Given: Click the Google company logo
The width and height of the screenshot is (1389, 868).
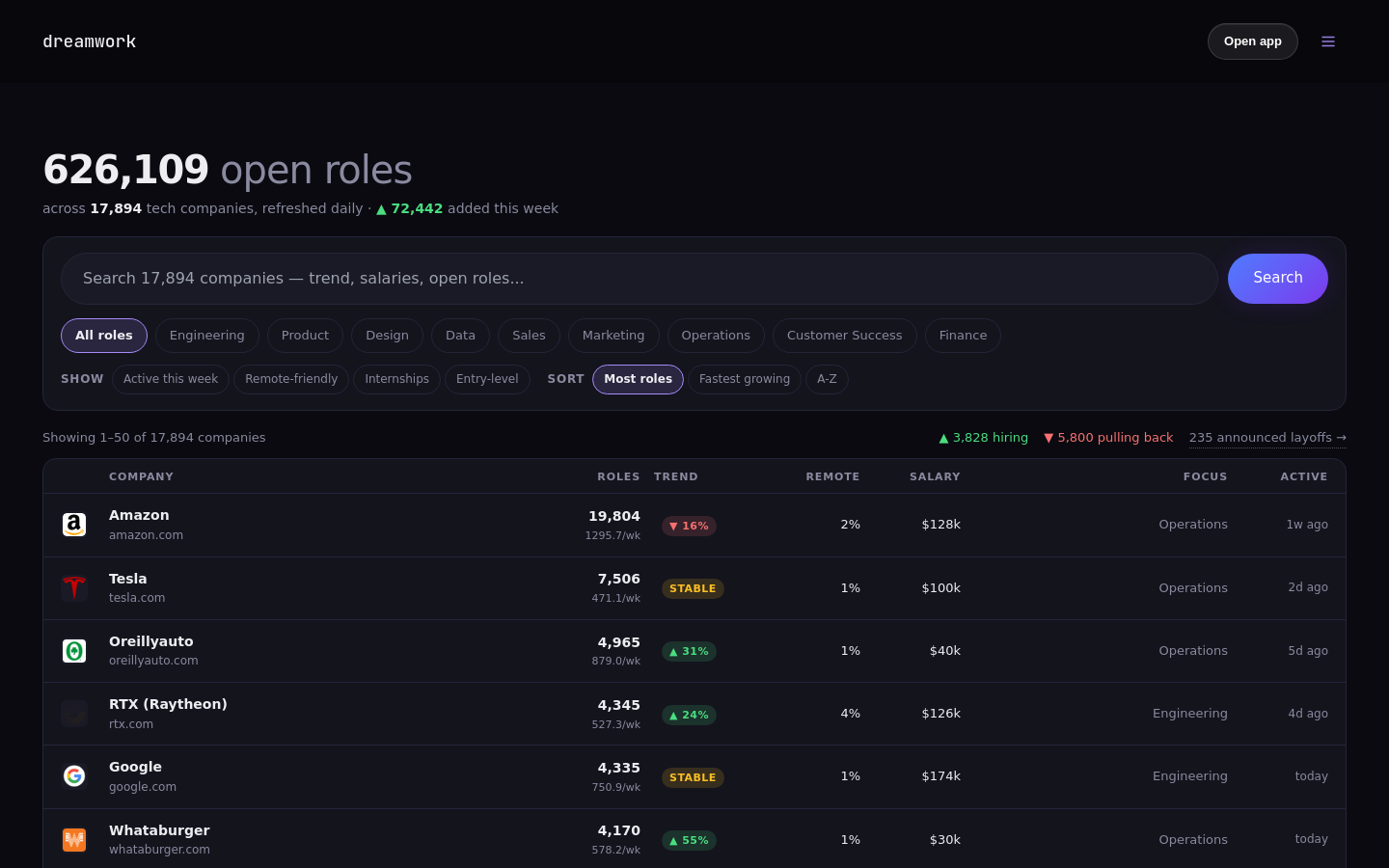Looking at the screenshot, I should [x=74, y=776].
